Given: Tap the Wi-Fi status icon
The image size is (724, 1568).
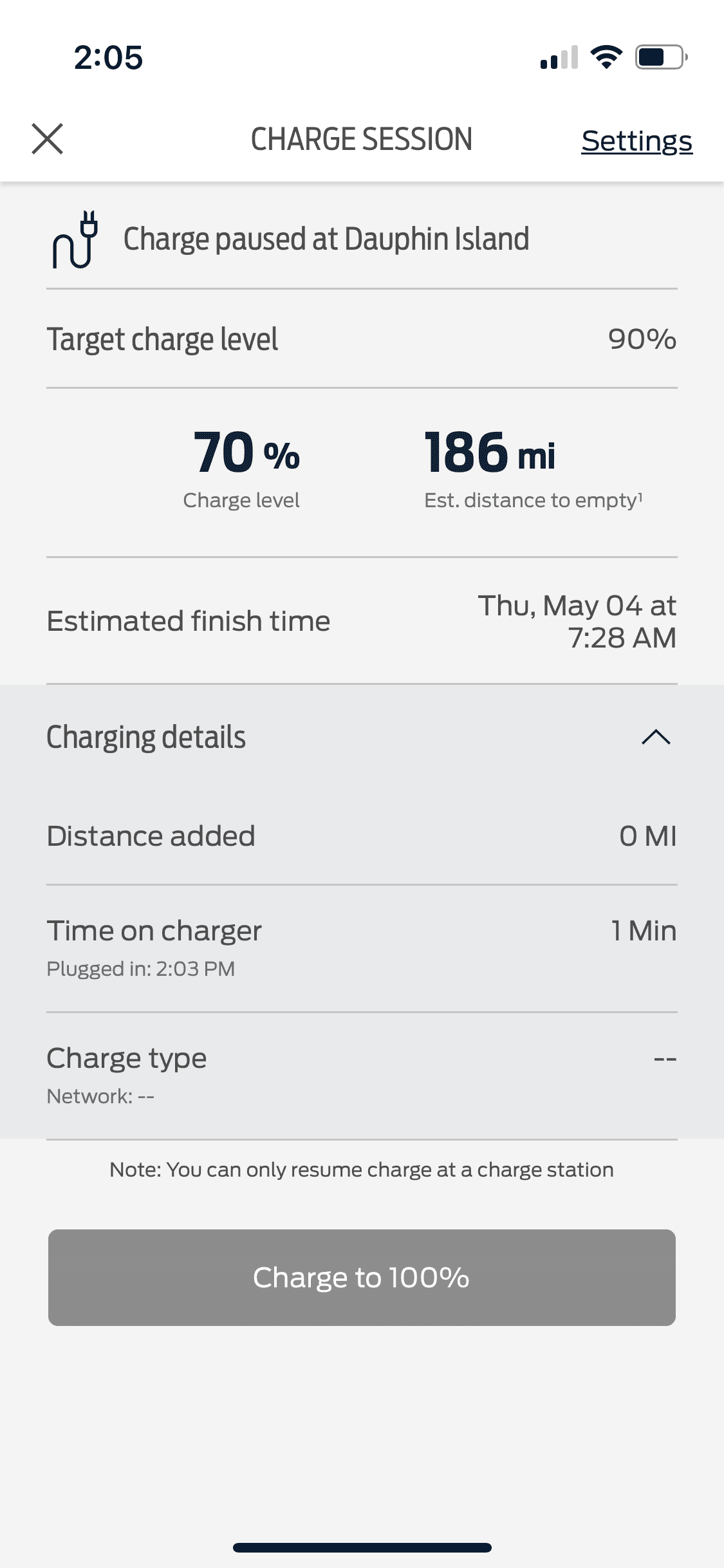Looking at the screenshot, I should click(606, 57).
